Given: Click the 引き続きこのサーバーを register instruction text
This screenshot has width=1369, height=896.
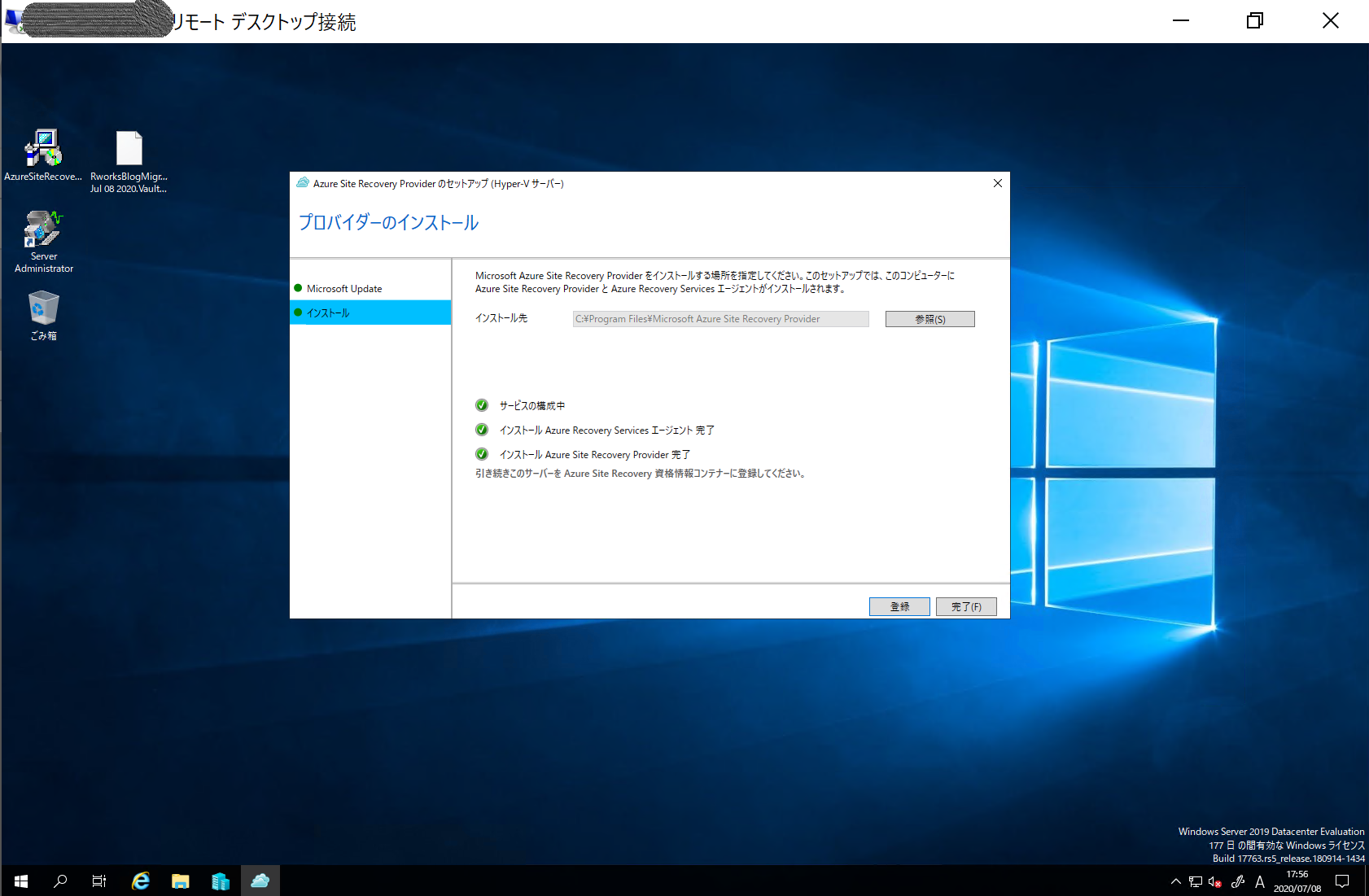Looking at the screenshot, I should [x=641, y=473].
